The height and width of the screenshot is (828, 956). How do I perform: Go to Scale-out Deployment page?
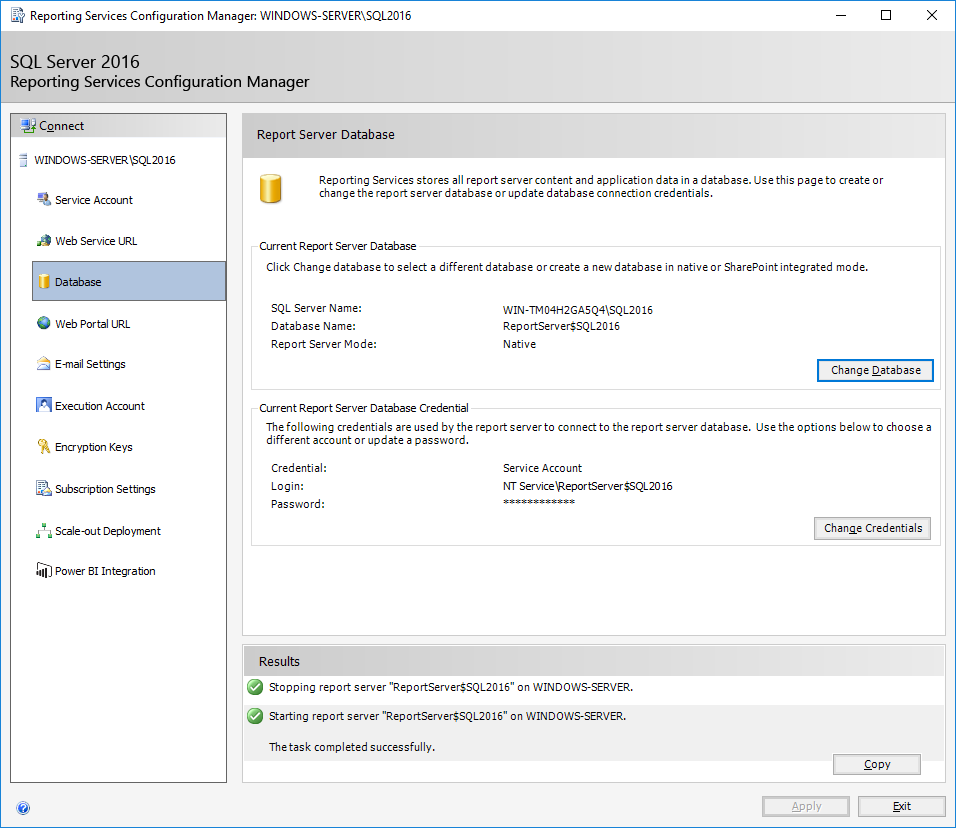pos(107,531)
